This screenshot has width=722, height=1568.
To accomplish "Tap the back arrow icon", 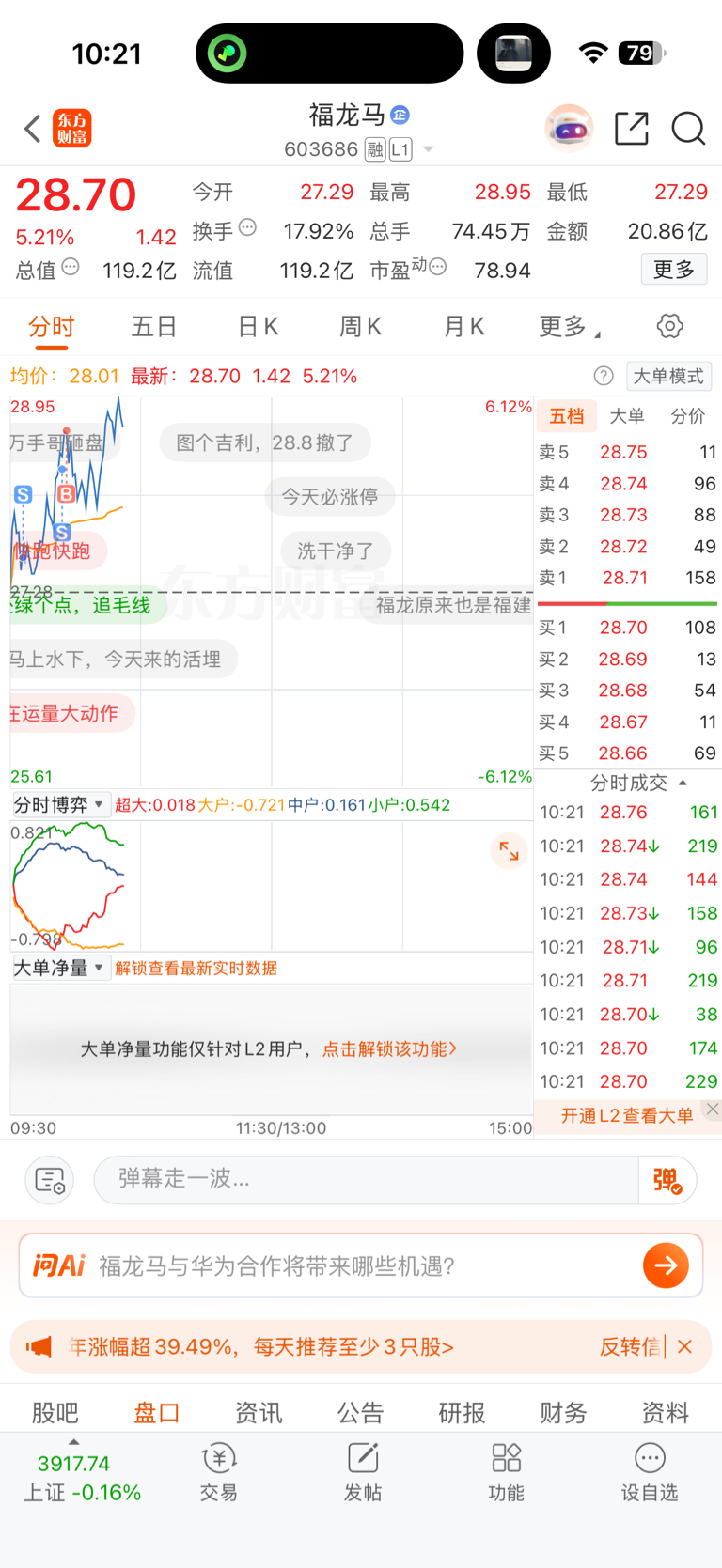I will click(32, 129).
